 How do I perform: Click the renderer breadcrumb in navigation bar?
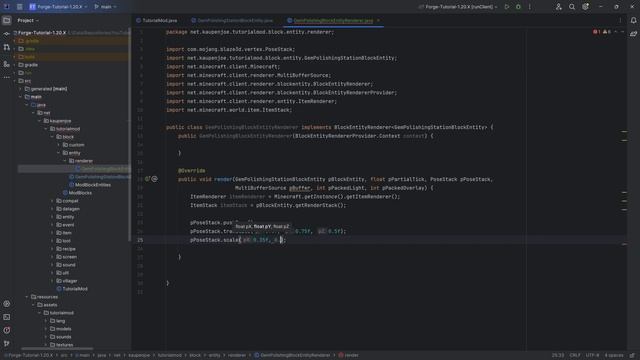(x=237, y=356)
